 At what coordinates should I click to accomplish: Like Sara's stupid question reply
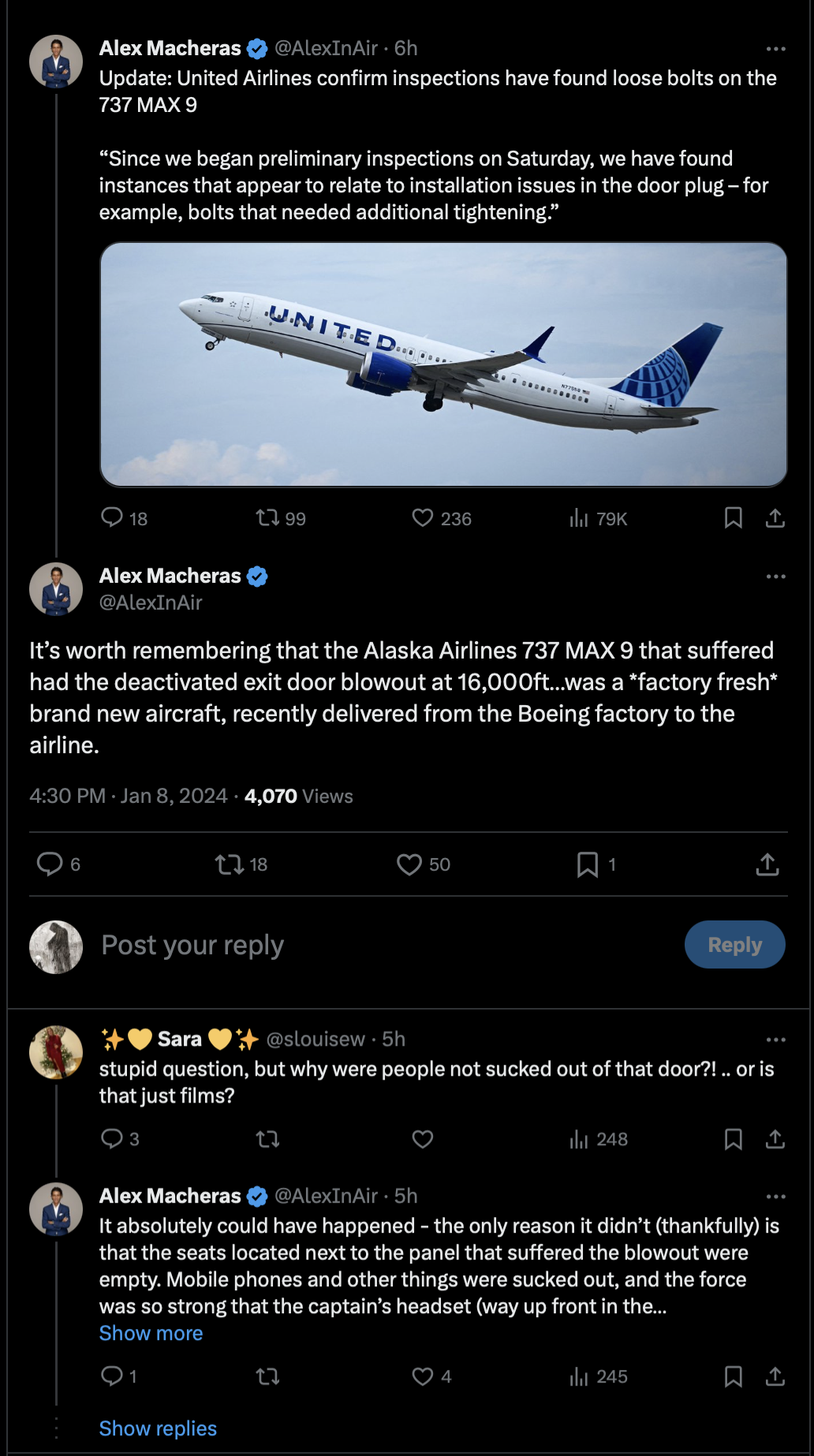pyautogui.click(x=423, y=1139)
